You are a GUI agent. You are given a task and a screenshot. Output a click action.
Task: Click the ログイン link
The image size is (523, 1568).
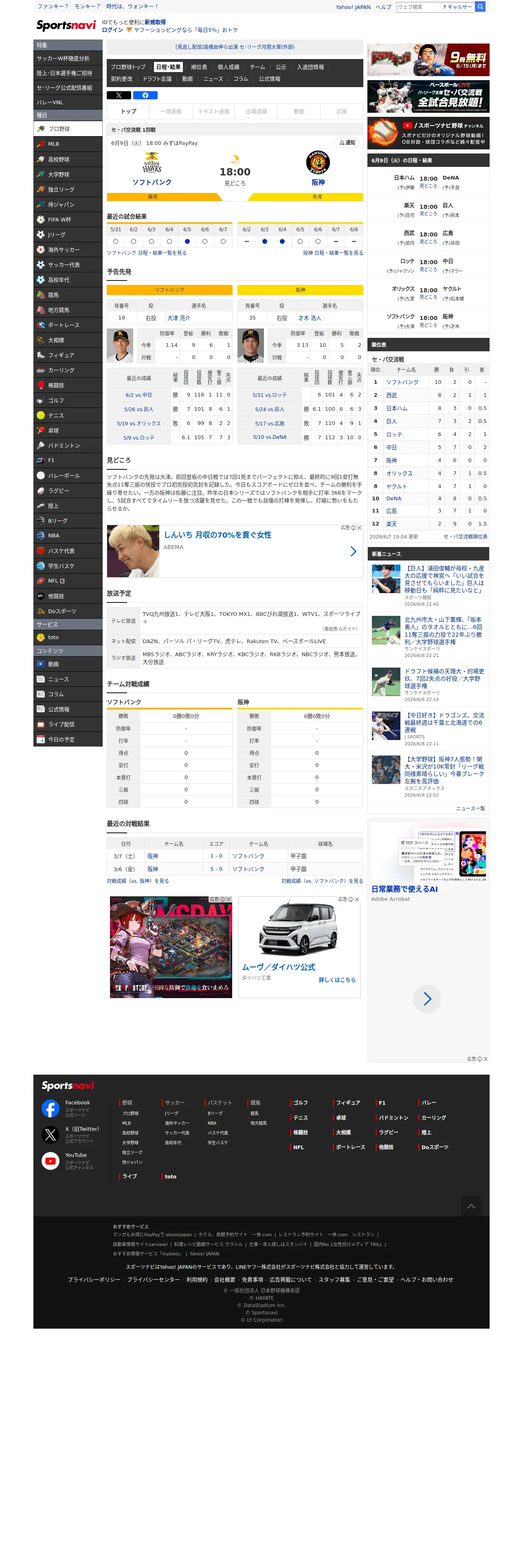tap(112, 30)
